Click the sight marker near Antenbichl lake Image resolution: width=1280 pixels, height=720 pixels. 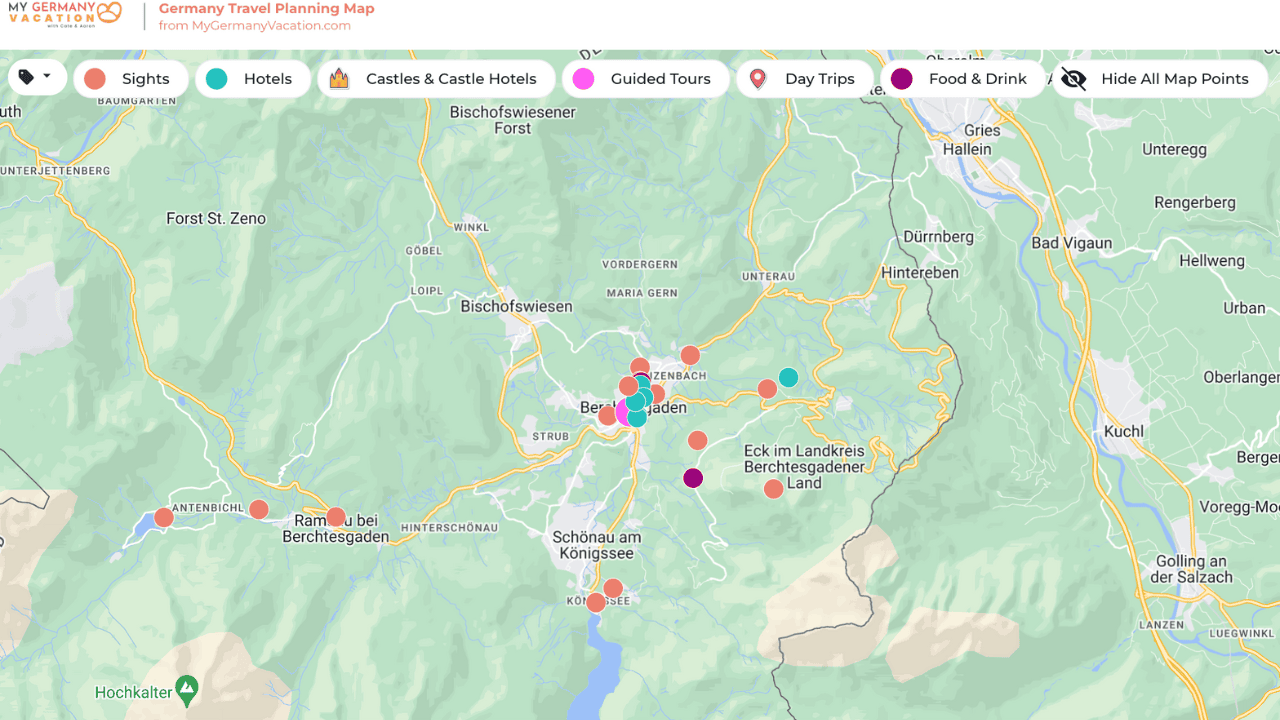[164, 518]
